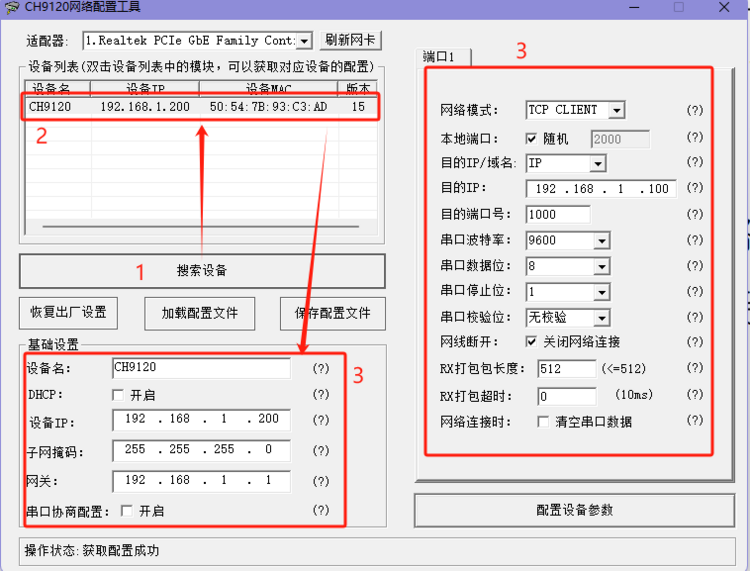Screen dimensions: 750x571
Task: Open the 目的IP/域名 dropdown
Action: 598,164
